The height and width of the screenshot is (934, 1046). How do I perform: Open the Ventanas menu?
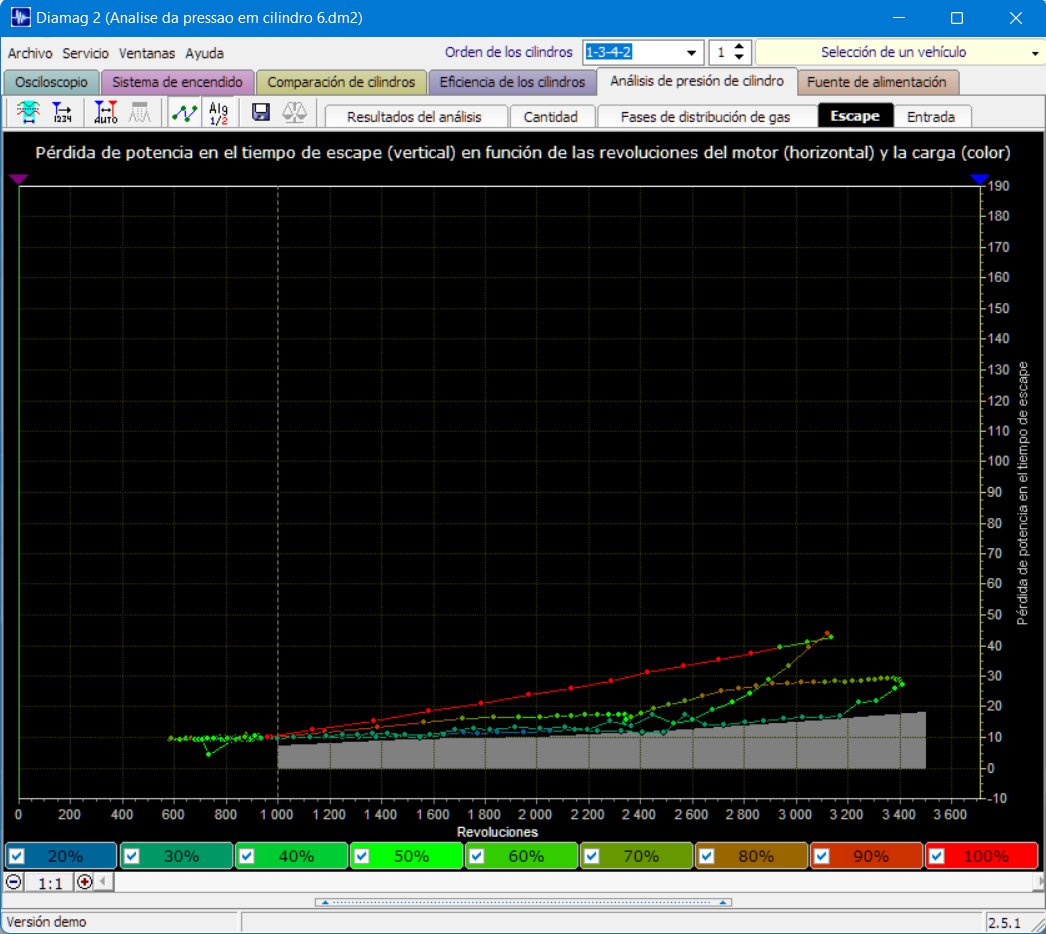click(147, 53)
